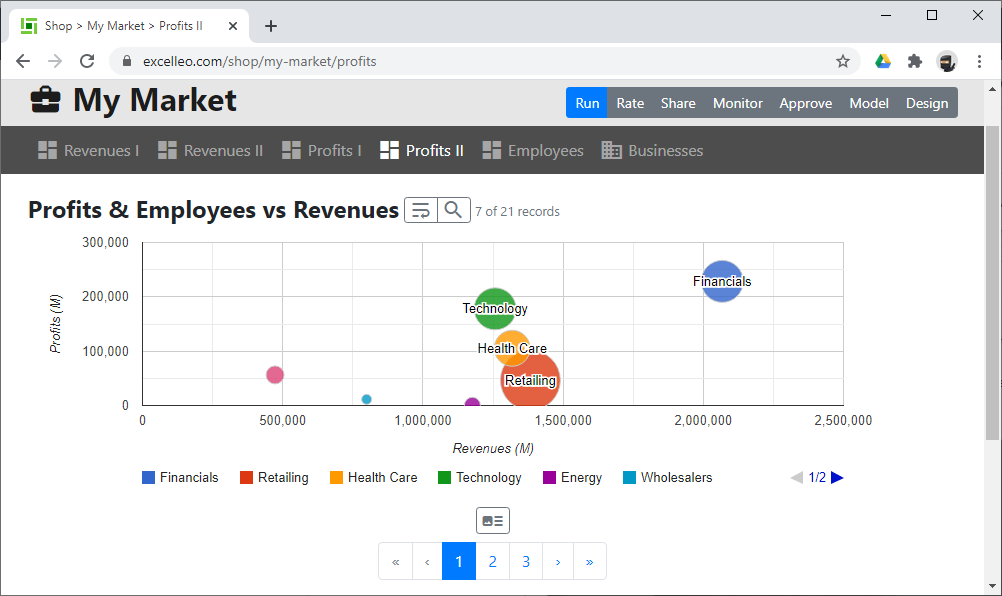
Task: Toggle Technology legend green swatch
Action: coord(444,478)
